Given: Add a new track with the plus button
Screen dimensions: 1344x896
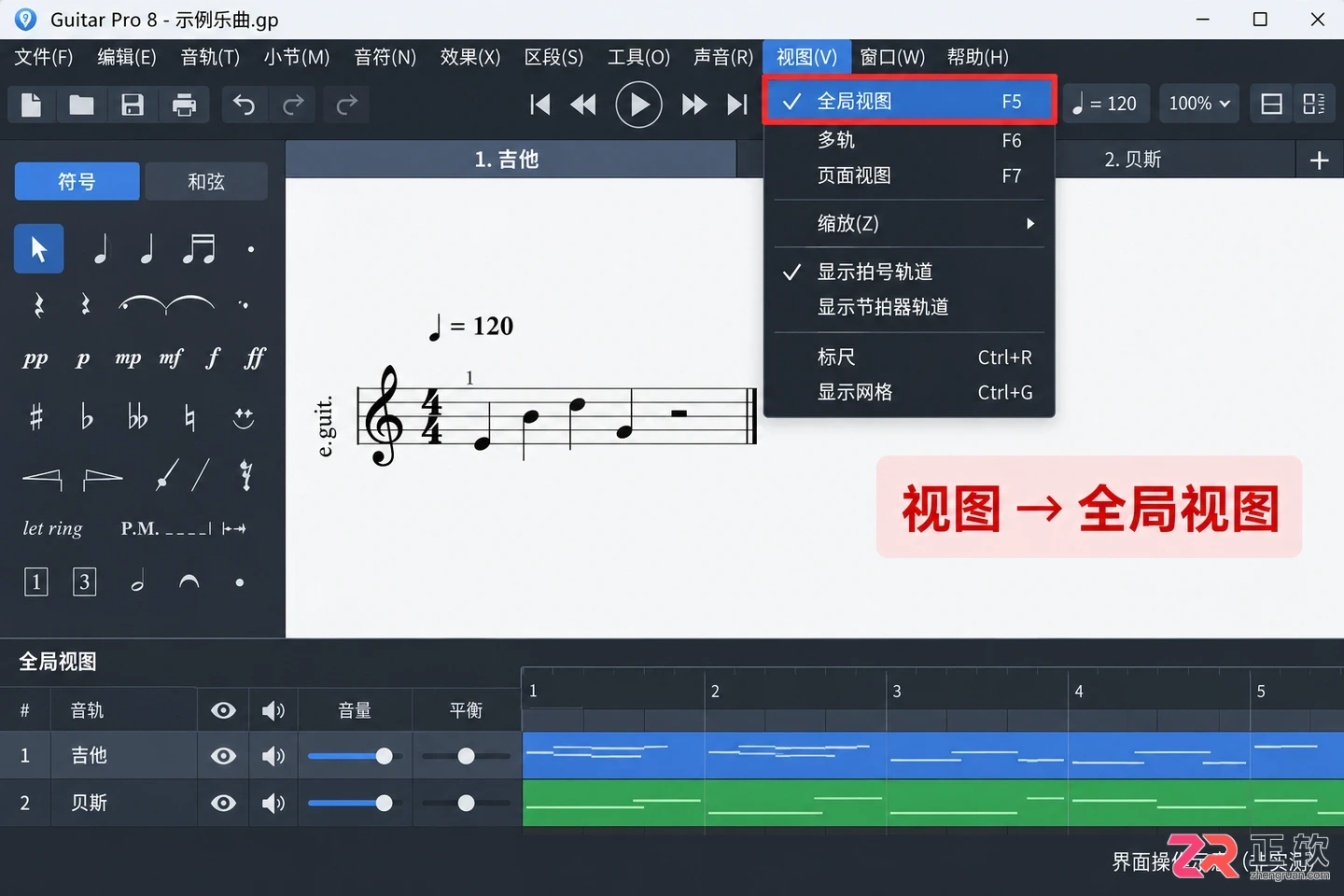Looking at the screenshot, I should click(1319, 161).
